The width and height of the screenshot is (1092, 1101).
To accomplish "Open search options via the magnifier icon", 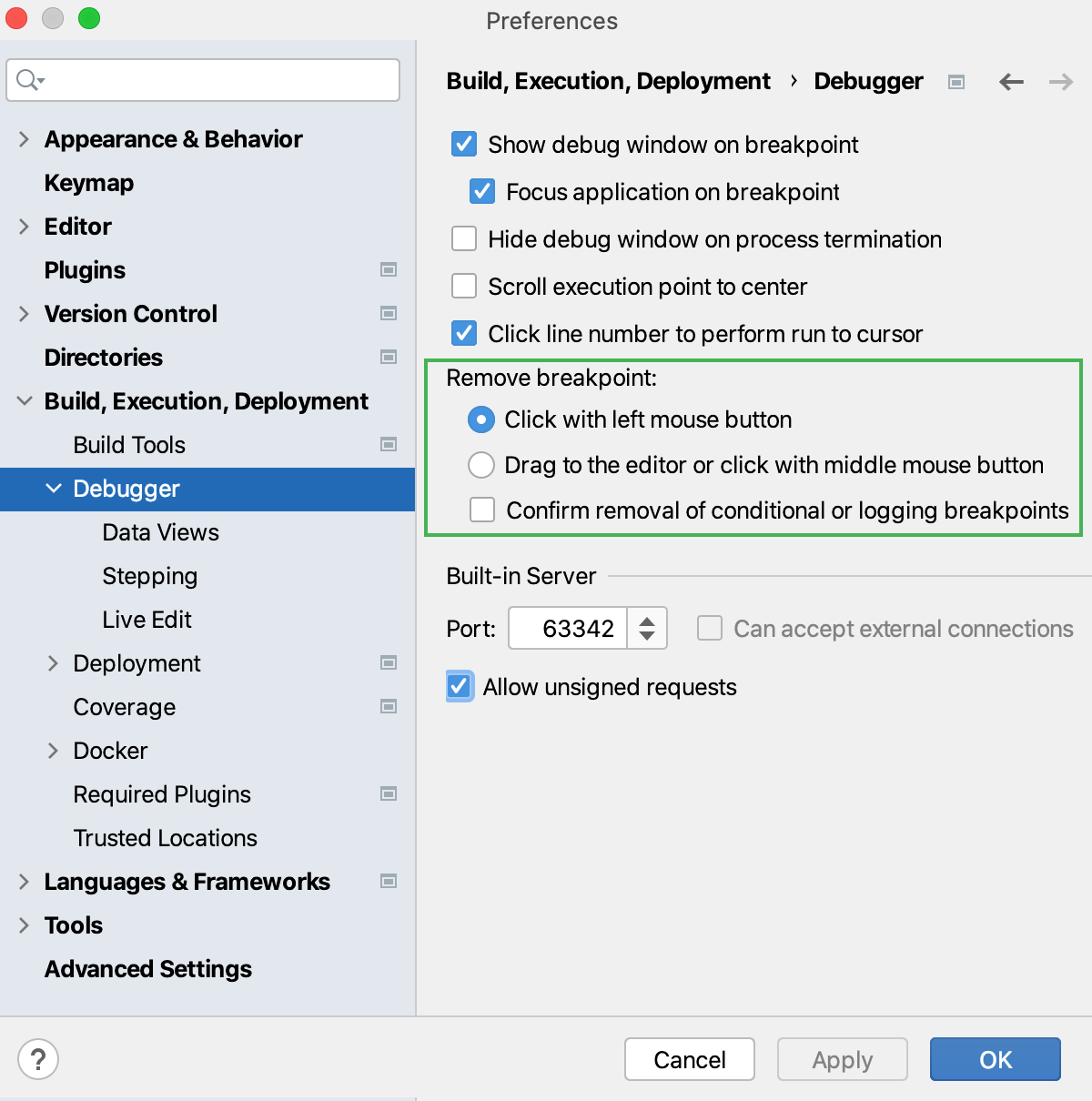I will [x=28, y=80].
